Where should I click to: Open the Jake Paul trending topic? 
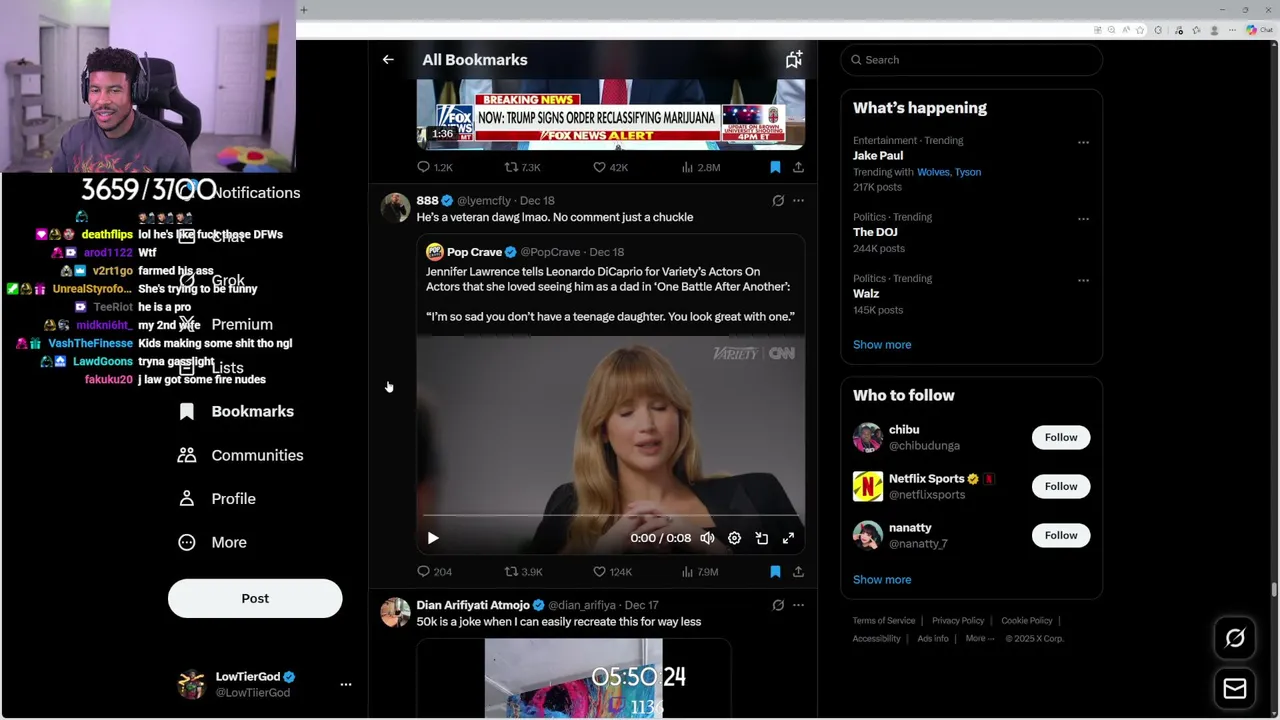tap(878, 156)
